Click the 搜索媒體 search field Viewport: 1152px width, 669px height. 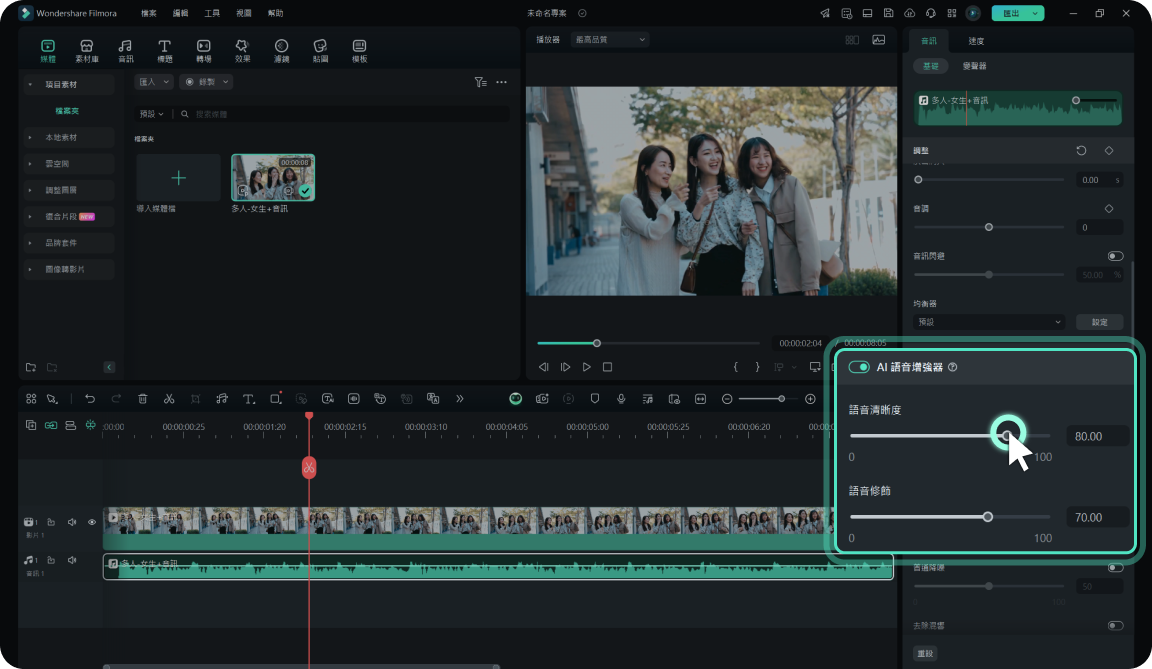[342, 114]
